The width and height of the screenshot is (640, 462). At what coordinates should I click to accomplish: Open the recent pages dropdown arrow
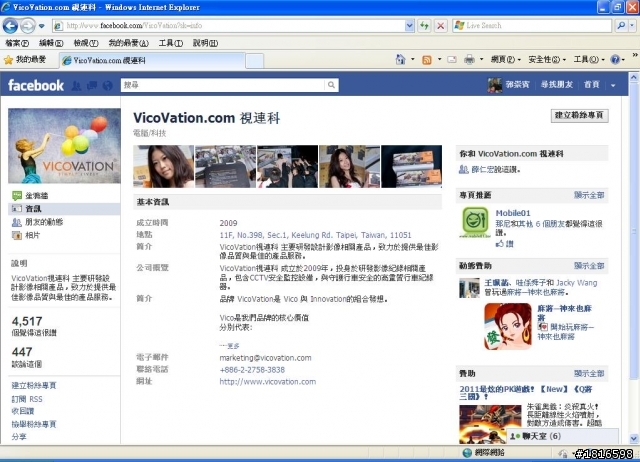42,26
